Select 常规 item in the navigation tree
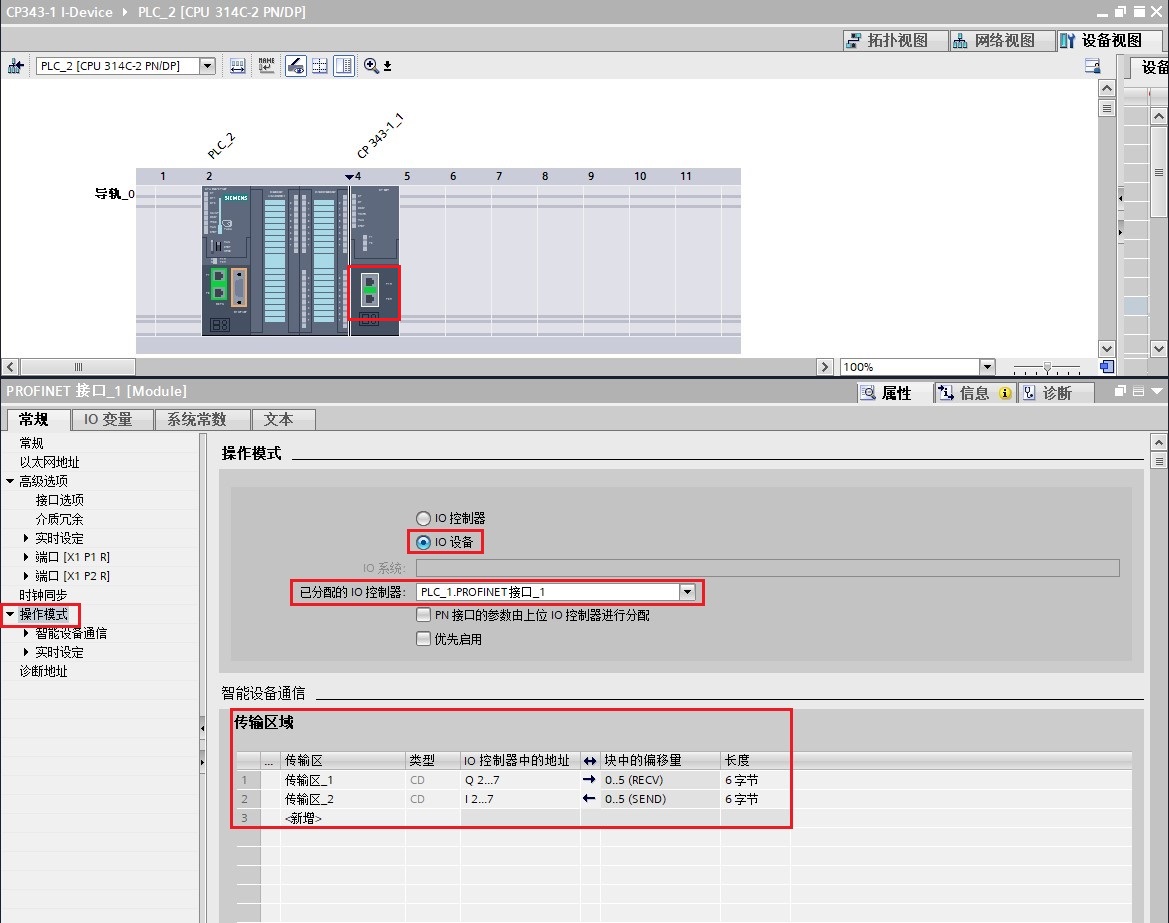Screen dimensions: 1169x923 [31, 443]
